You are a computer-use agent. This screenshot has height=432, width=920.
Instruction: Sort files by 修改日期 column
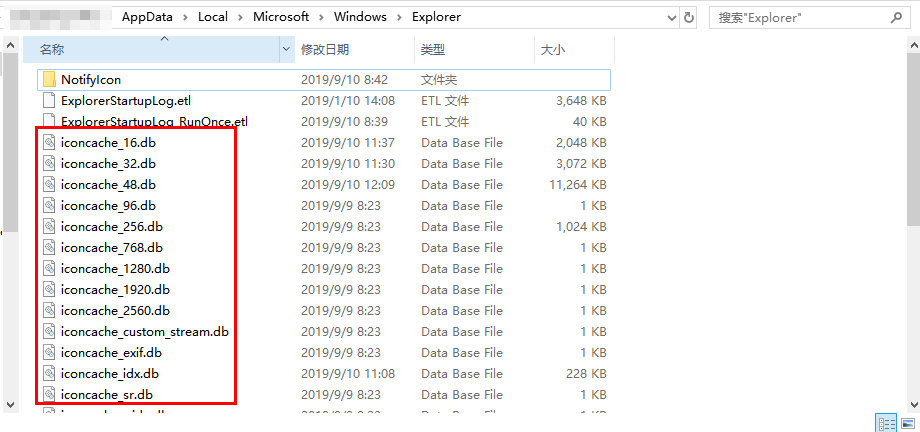point(325,49)
